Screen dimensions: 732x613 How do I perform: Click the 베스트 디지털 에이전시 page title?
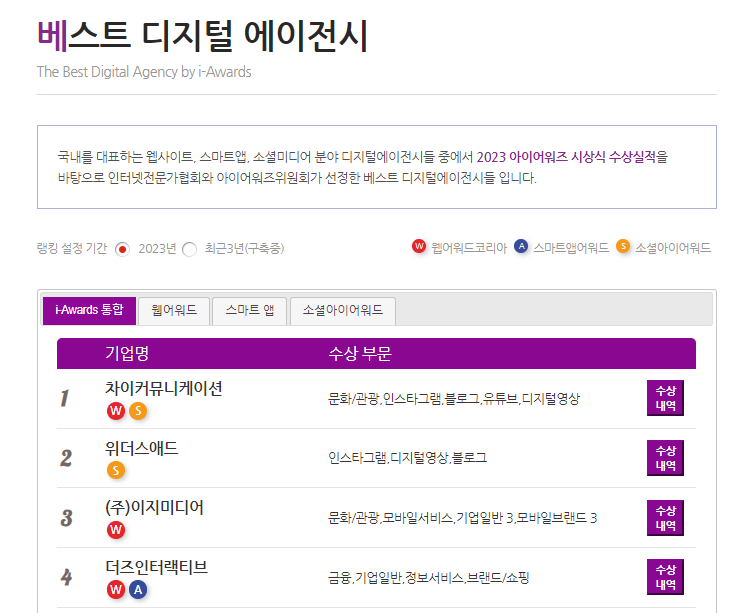(x=203, y=35)
